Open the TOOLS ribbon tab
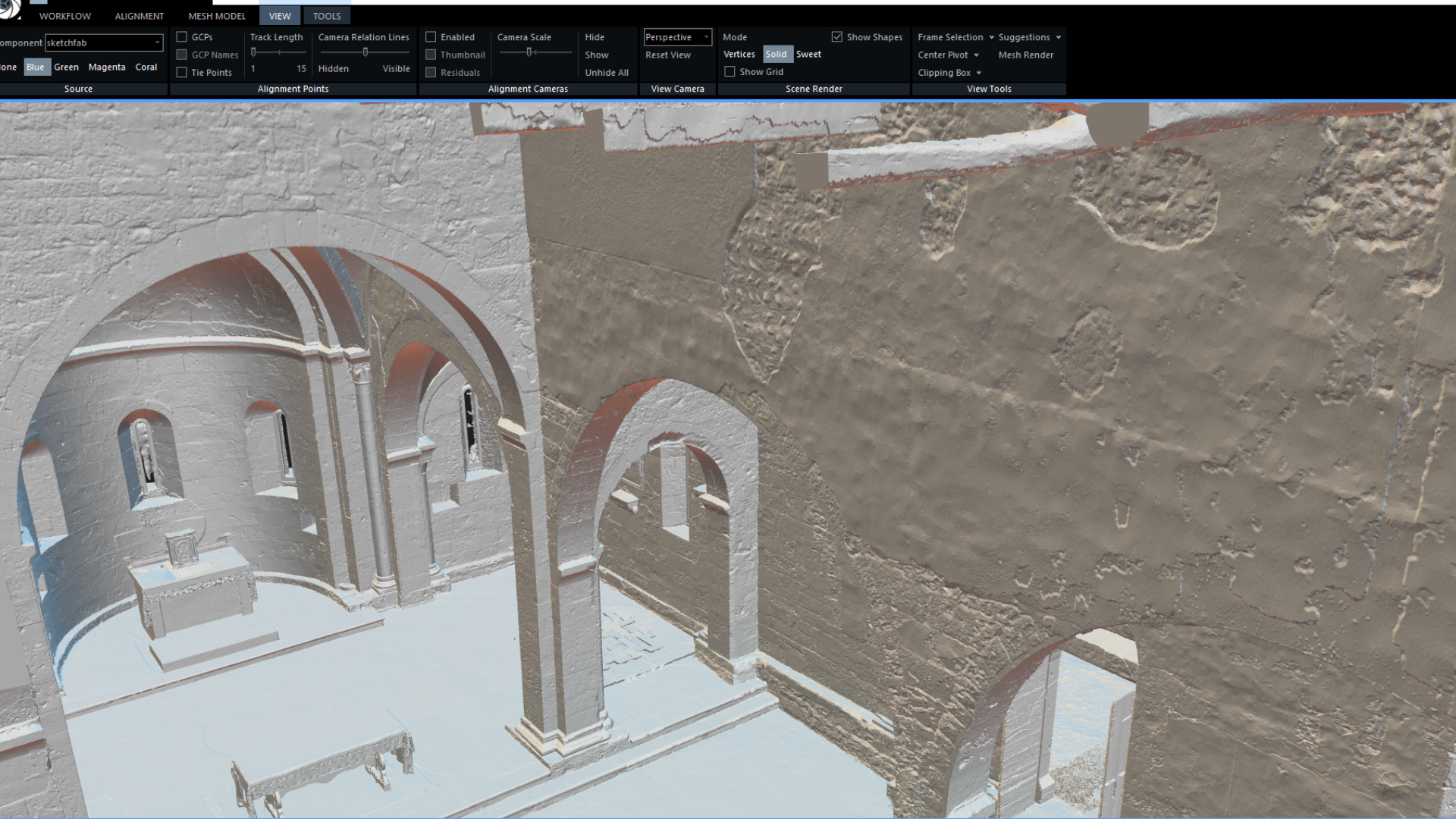Image resolution: width=1456 pixels, height=819 pixels. coord(327,16)
